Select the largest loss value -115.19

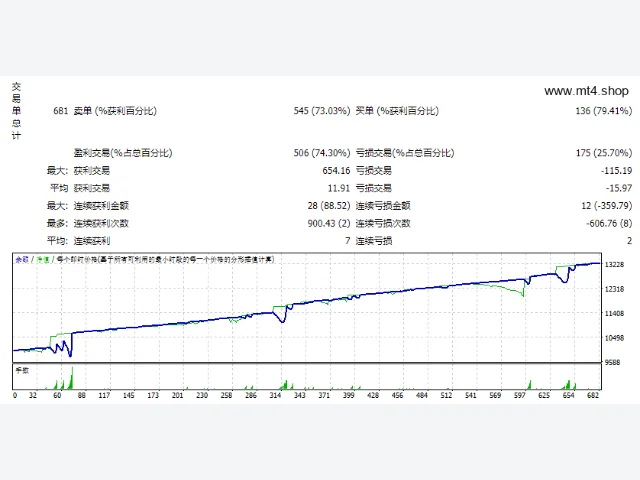coord(616,171)
